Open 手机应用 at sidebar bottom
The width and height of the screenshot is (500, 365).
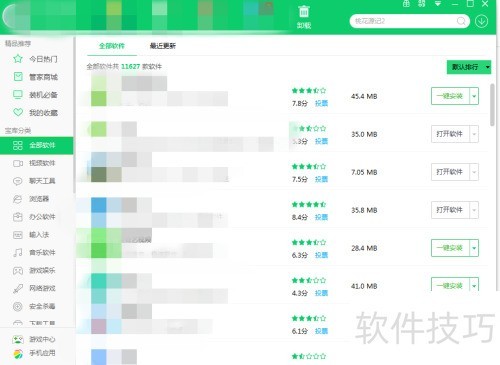pos(34,353)
